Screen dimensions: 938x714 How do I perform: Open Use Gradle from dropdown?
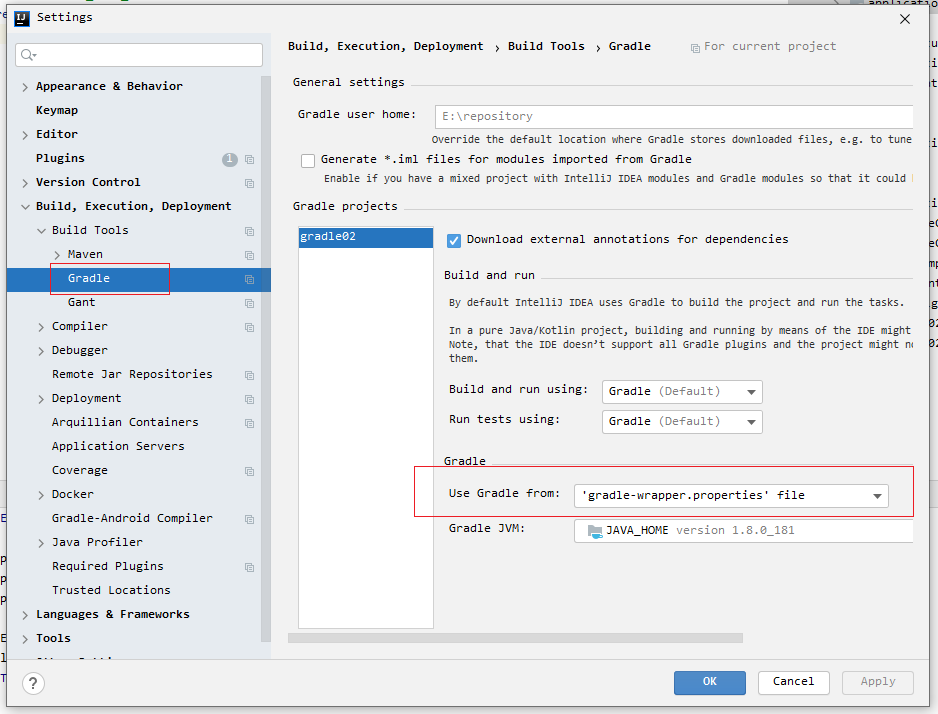731,496
